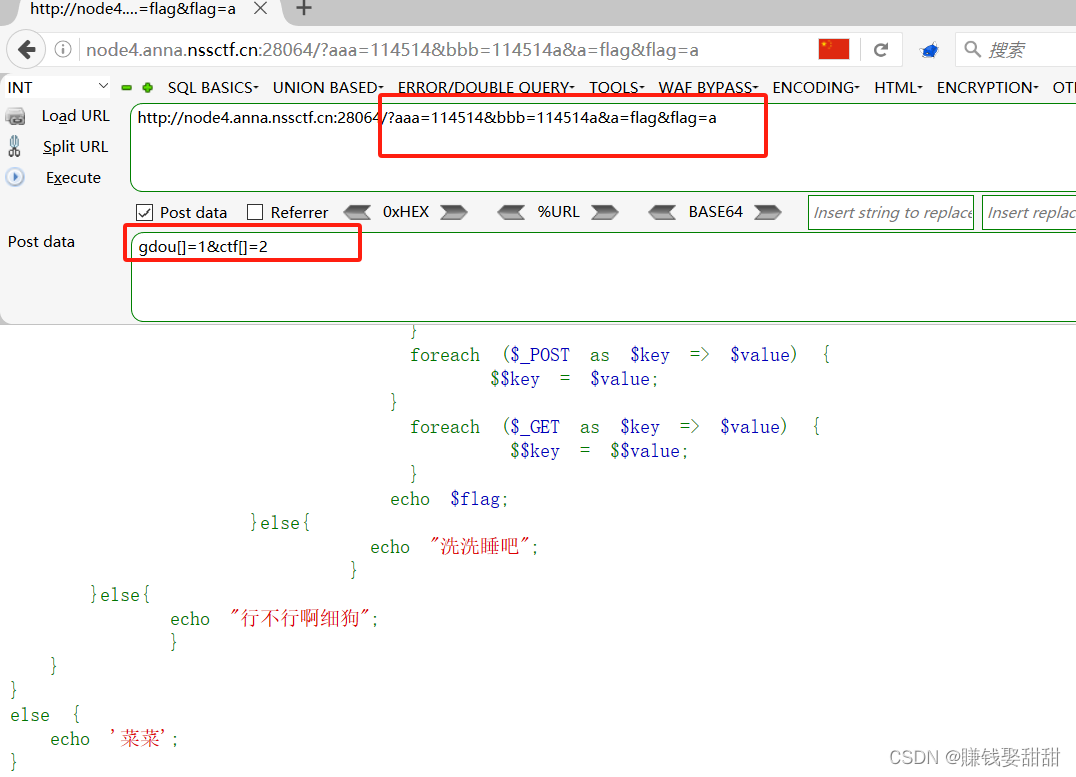Viewport: 1076px width, 777px height.
Task: Click the page reload button
Action: tap(881, 49)
